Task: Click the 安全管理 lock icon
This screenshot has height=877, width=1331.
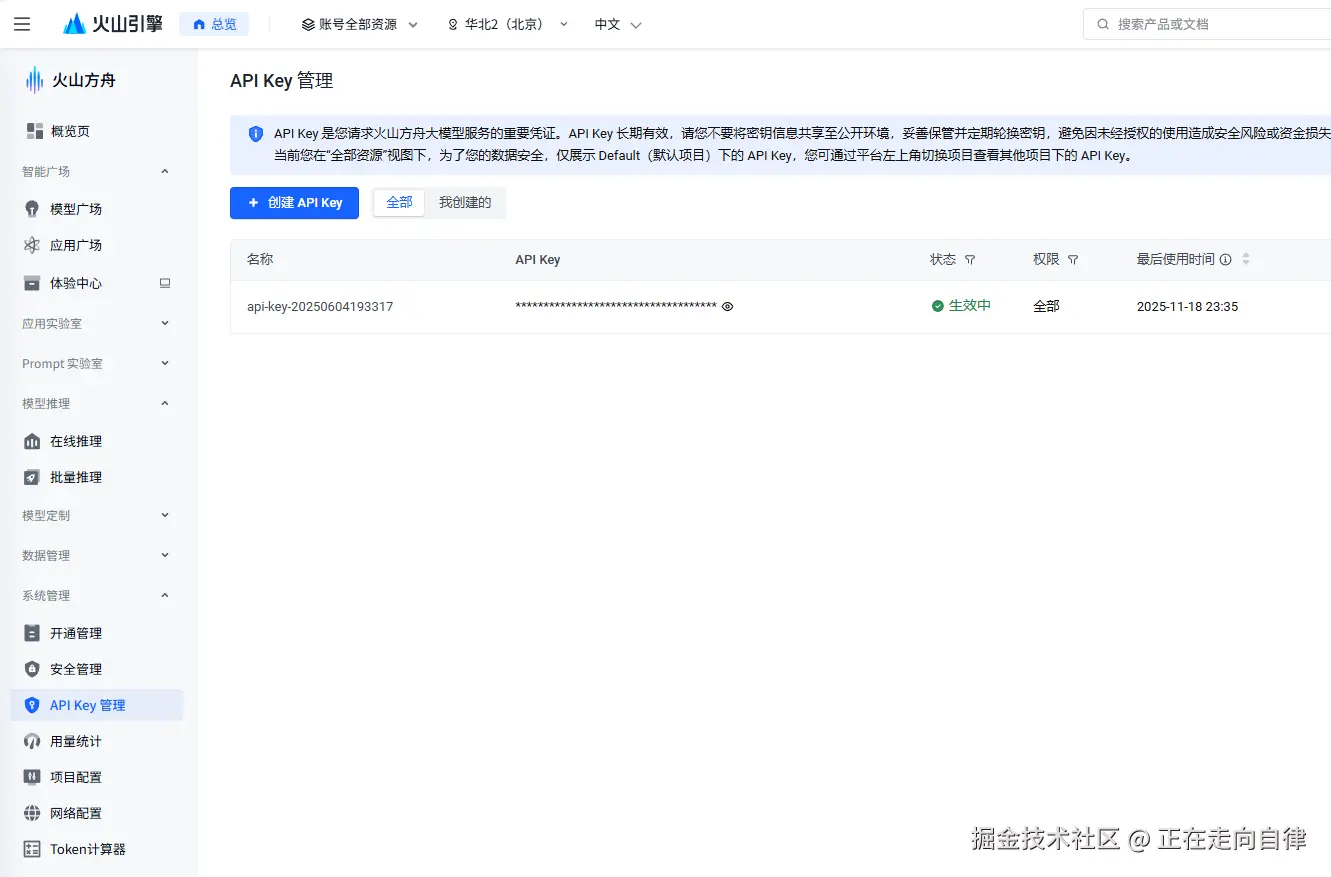Action: [32, 669]
